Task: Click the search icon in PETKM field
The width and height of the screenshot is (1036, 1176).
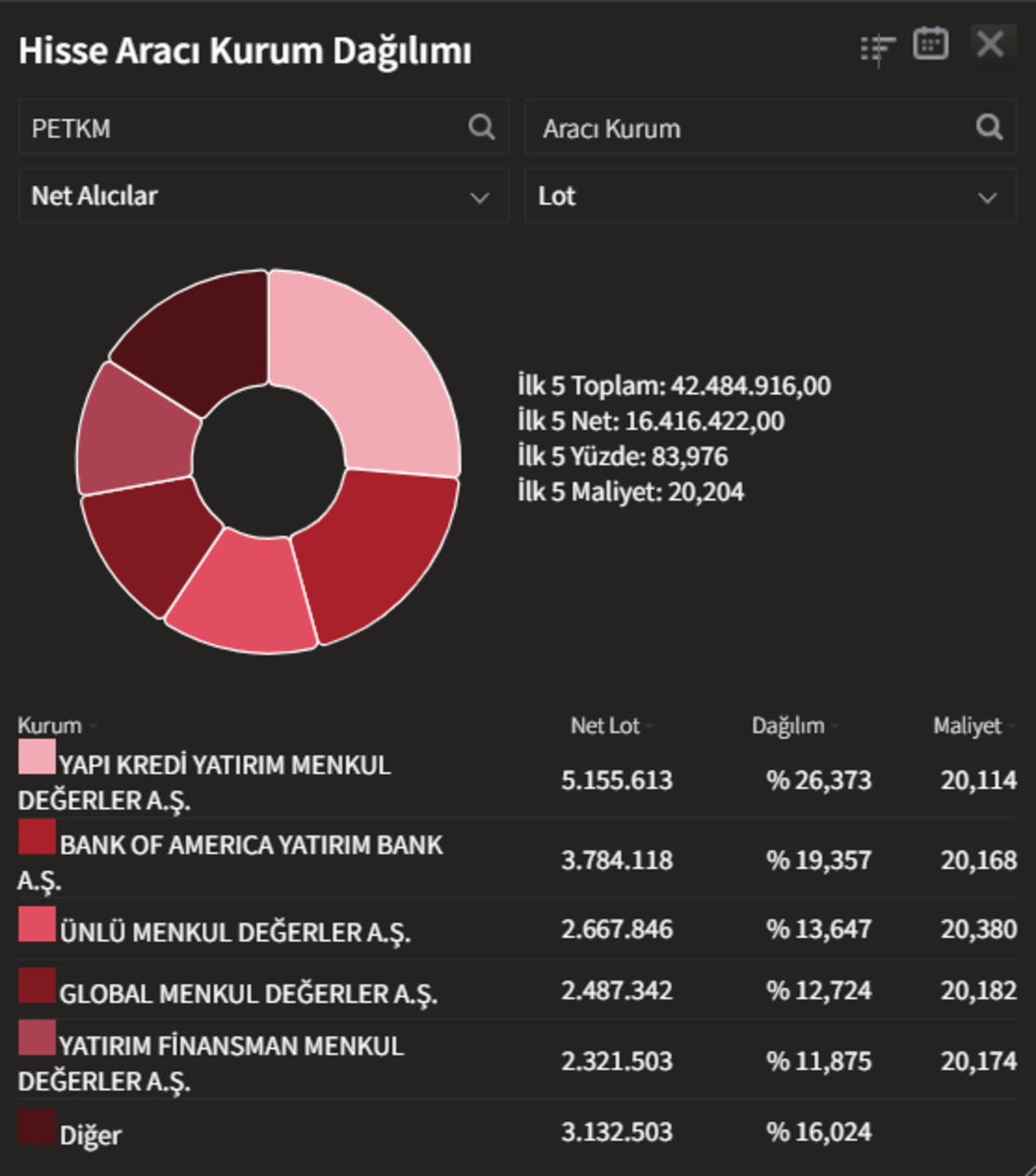Action: click(x=482, y=128)
